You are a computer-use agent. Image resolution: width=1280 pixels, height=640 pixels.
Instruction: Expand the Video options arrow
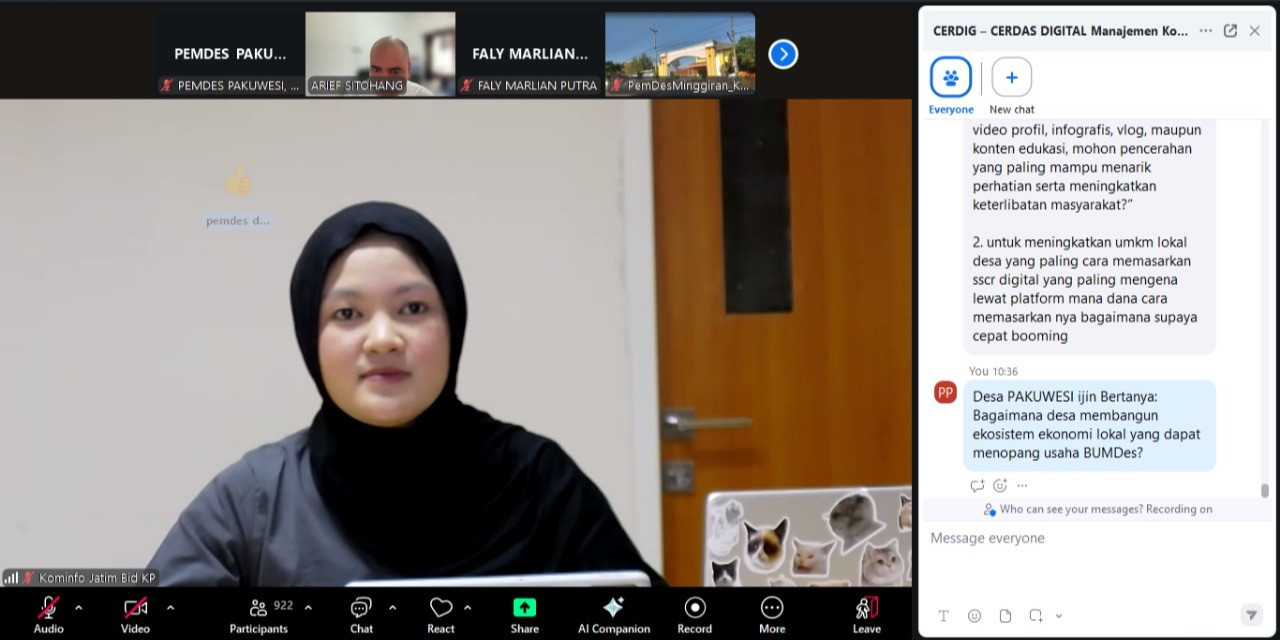pos(170,607)
